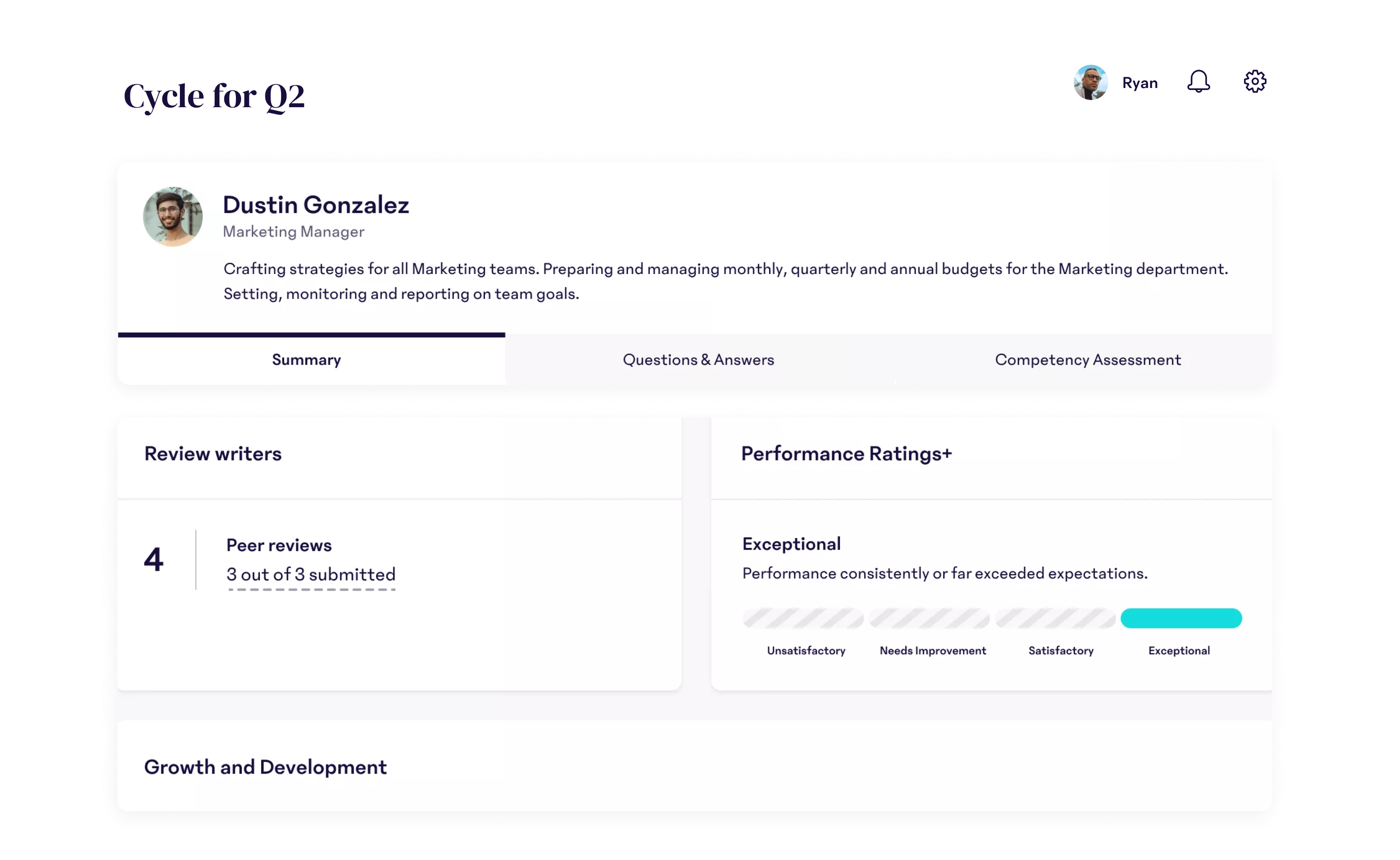Click Ryan's profile avatar
The width and height of the screenshot is (1400, 860).
pos(1090,83)
